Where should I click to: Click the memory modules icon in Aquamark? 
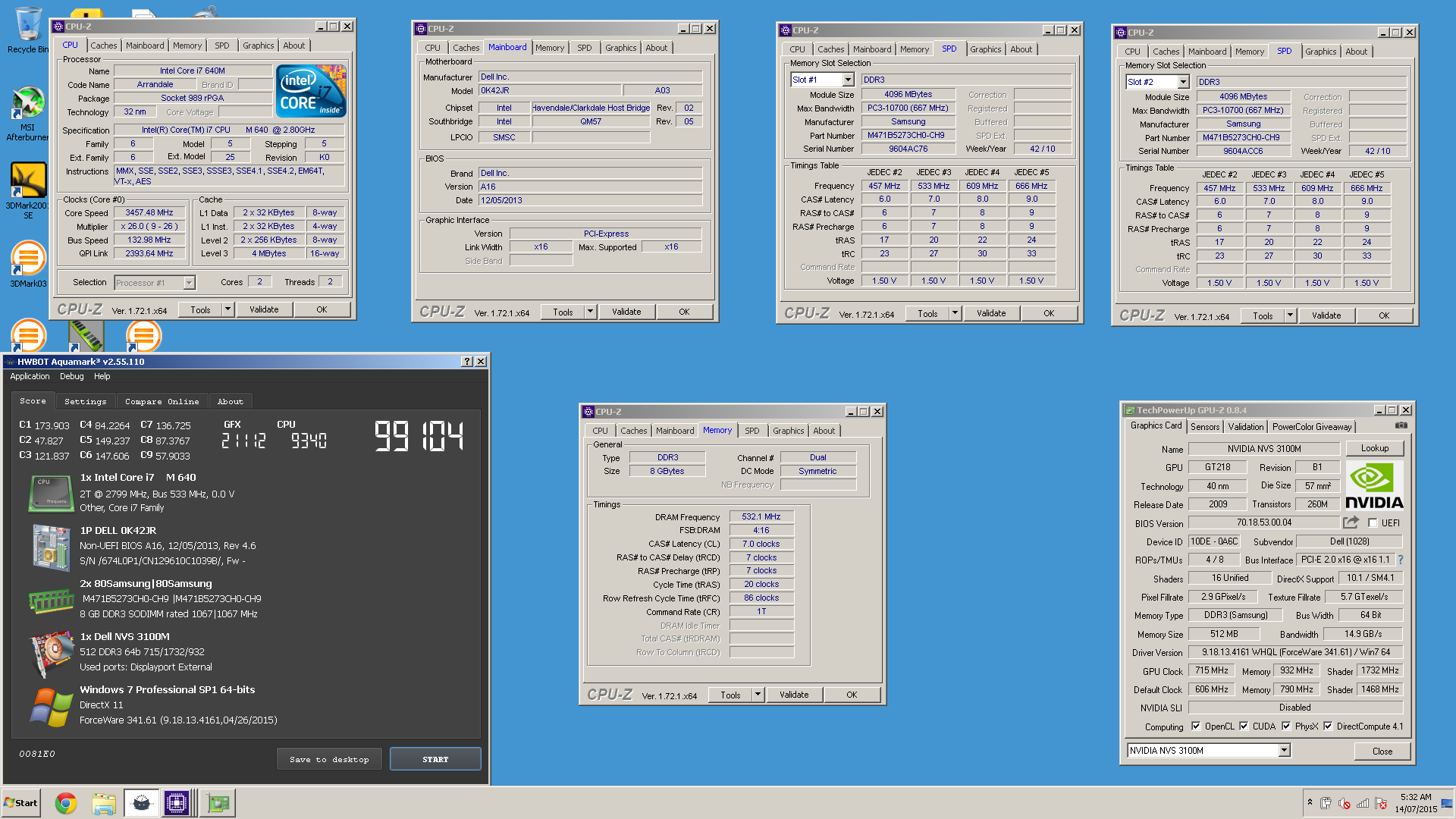(51, 601)
